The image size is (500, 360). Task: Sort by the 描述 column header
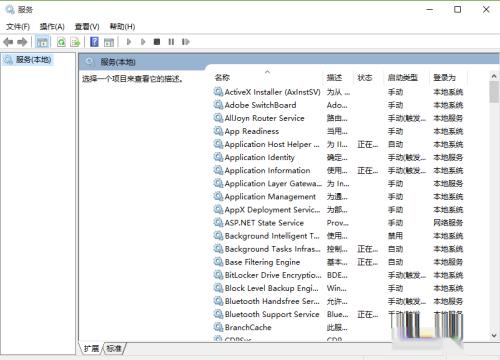click(x=338, y=78)
